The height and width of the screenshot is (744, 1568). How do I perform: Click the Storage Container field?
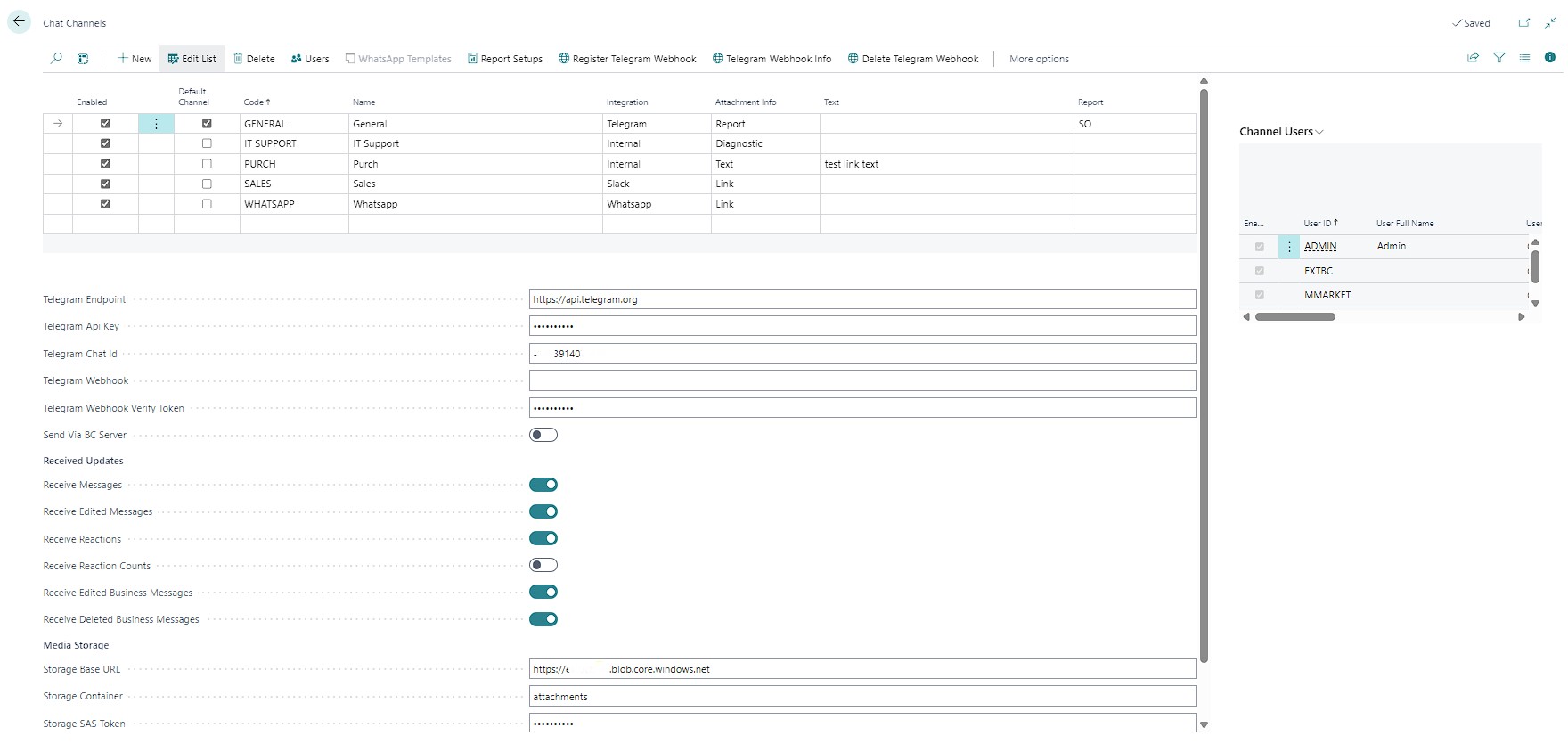point(862,697)
